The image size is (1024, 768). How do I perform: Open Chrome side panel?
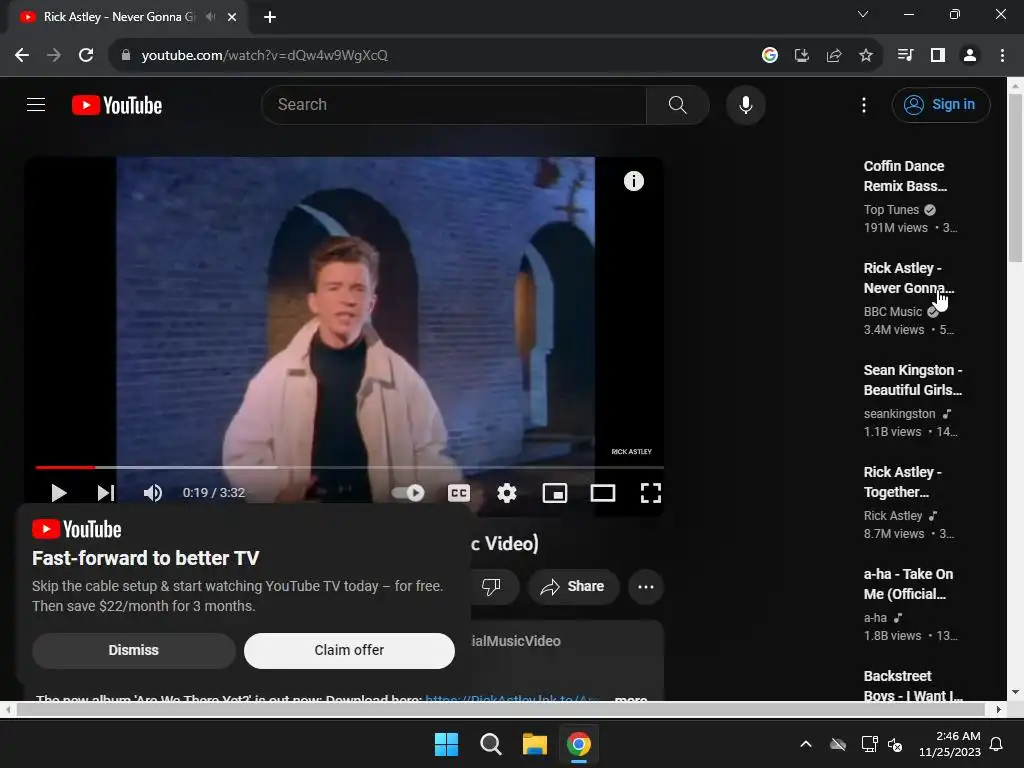[938, 56]
